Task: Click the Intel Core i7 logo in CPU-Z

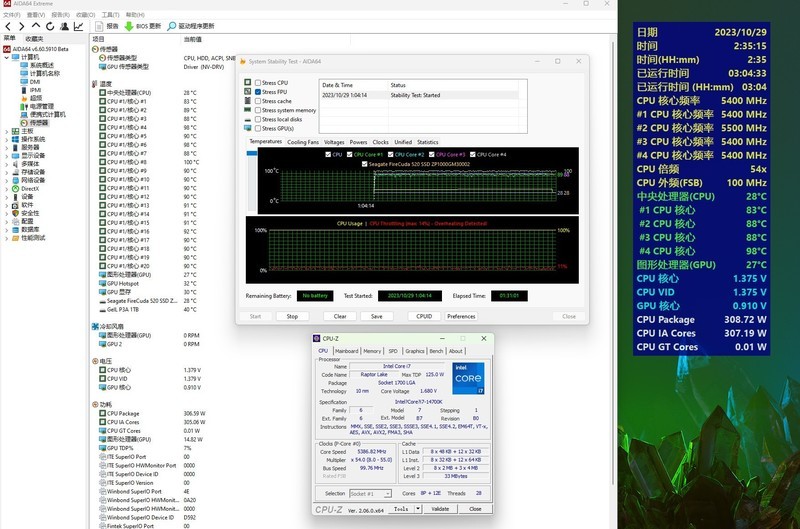Action: point(468,378)
